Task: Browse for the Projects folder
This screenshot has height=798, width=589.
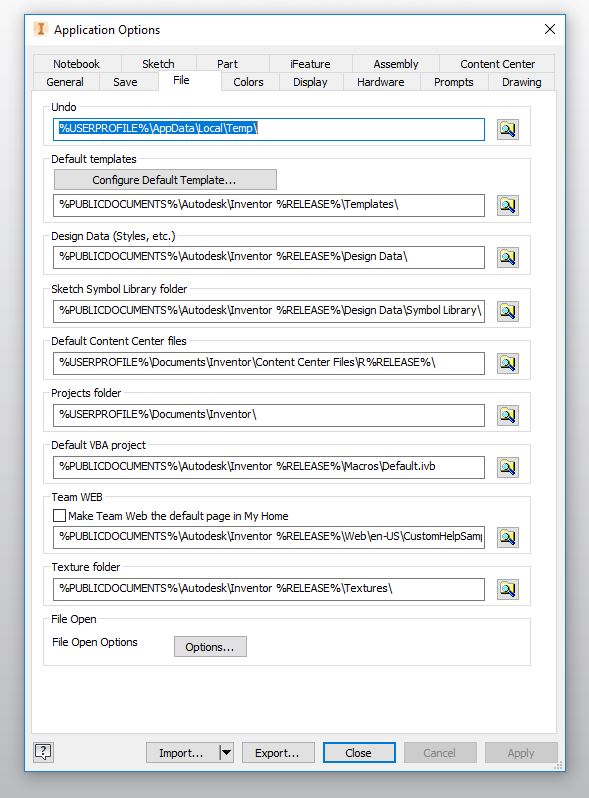Action: pos(508,415)
